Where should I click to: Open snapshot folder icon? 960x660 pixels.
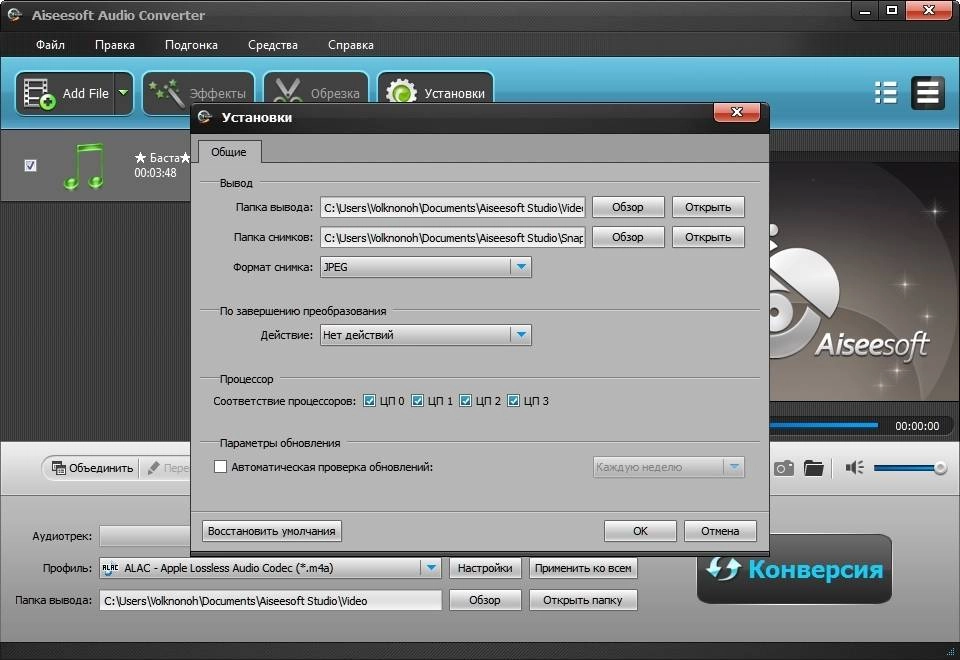coord(814,468)
